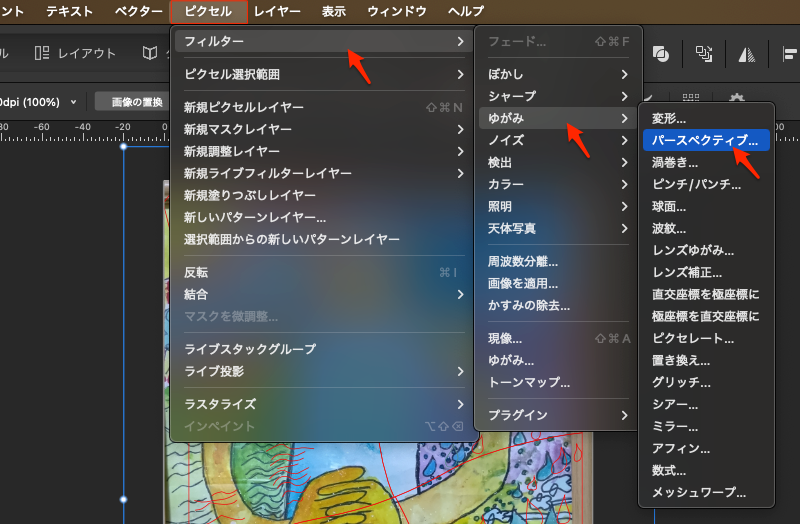Select 新規ピクセルレイヤー menu entry
The height and width of the screenshot is (524, 800).
click(244, 107)
